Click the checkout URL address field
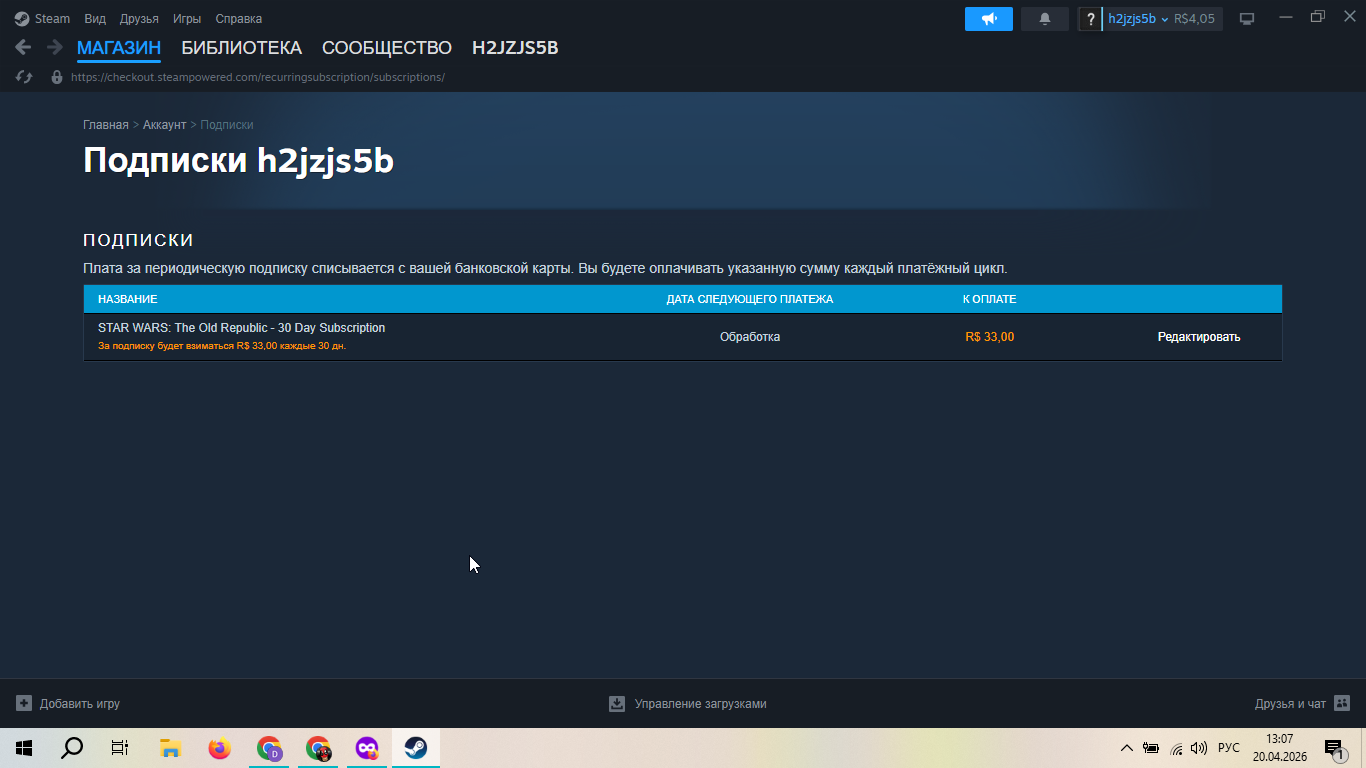 click(x=258, y=77)
